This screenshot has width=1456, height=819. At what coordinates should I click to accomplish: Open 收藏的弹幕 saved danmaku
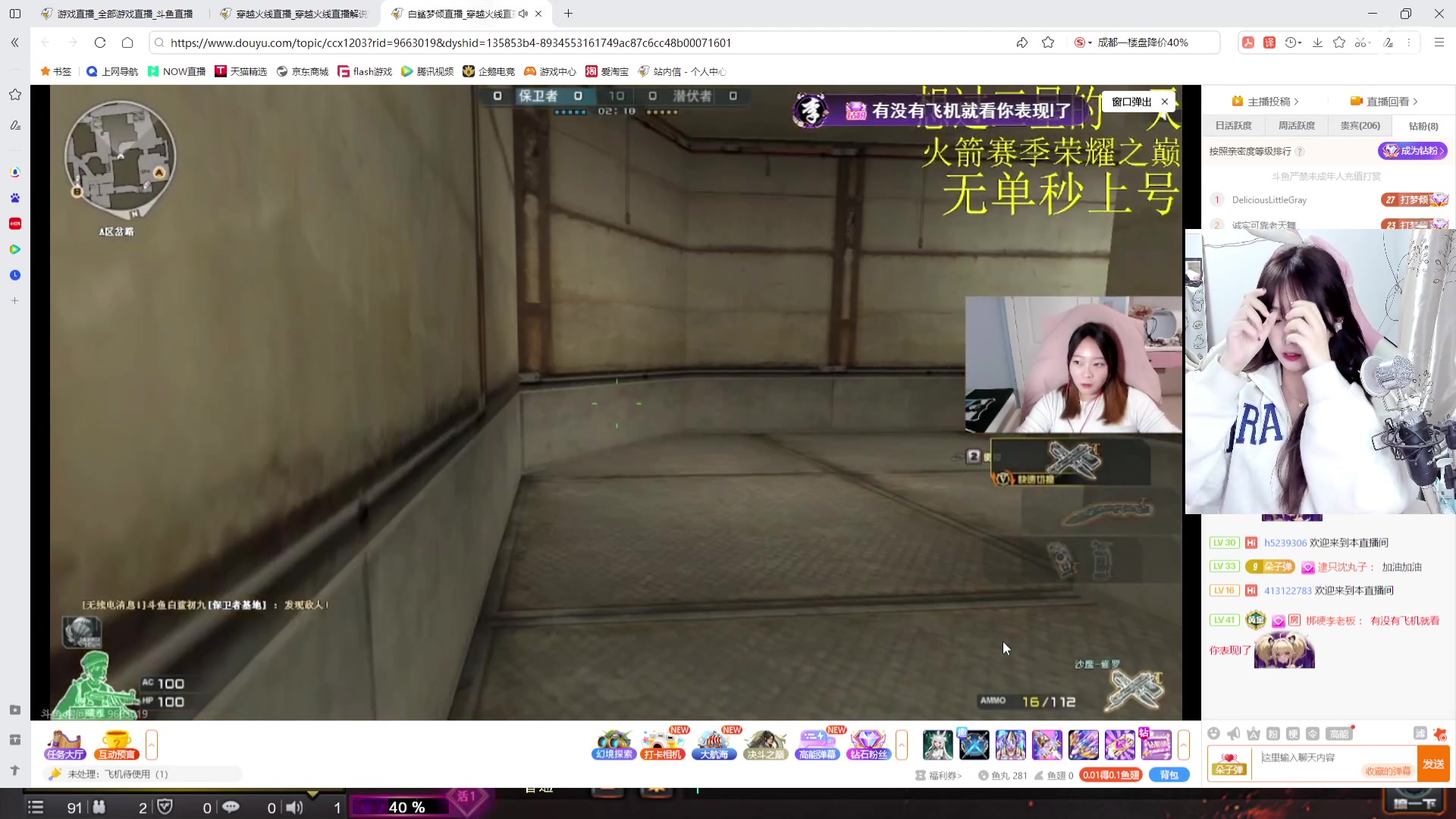[x=1388, y=771]
